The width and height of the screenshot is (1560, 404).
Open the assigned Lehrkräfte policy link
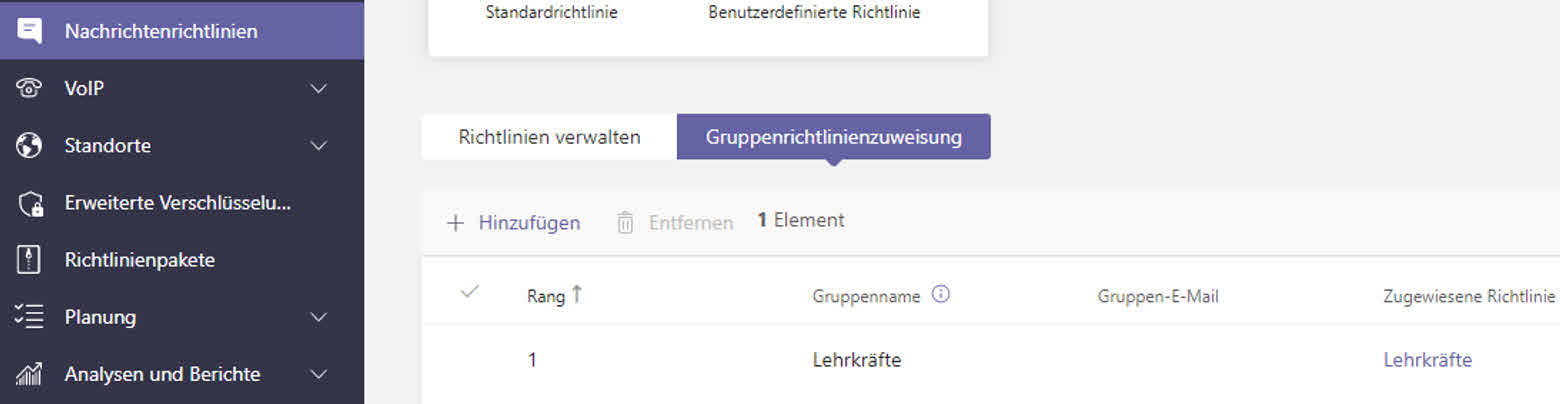[x=1427, y=360]
